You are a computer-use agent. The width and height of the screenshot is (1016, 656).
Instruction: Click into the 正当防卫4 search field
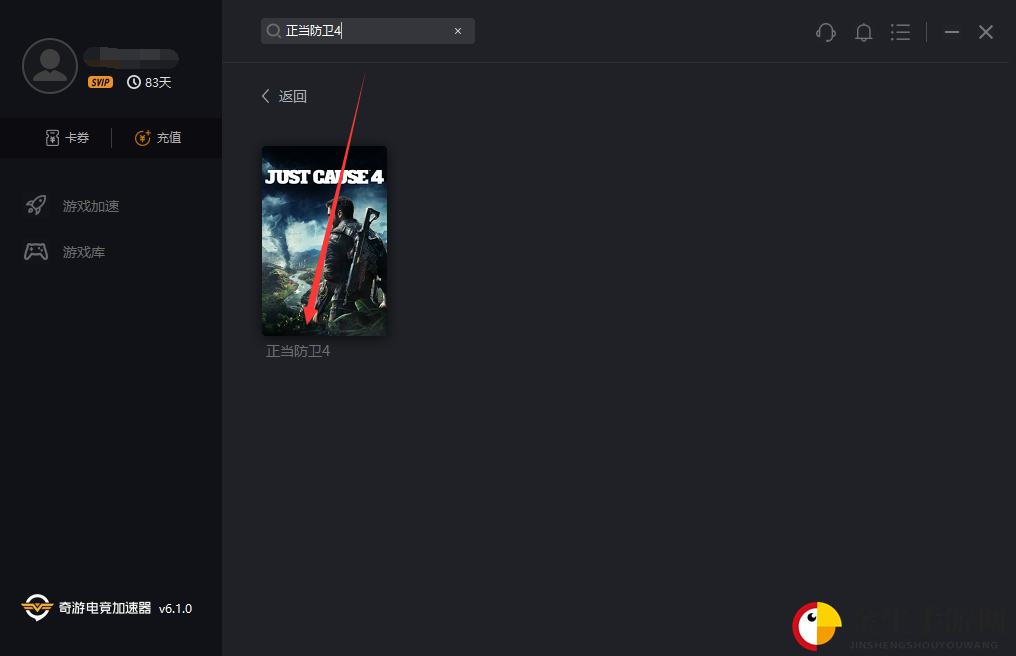point(367,31)
